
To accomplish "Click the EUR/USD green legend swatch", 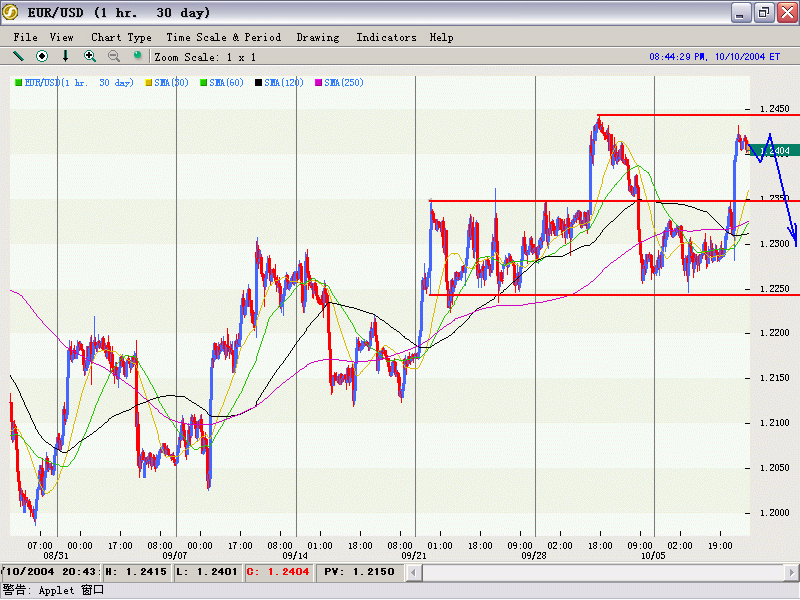I will point(18,83).
